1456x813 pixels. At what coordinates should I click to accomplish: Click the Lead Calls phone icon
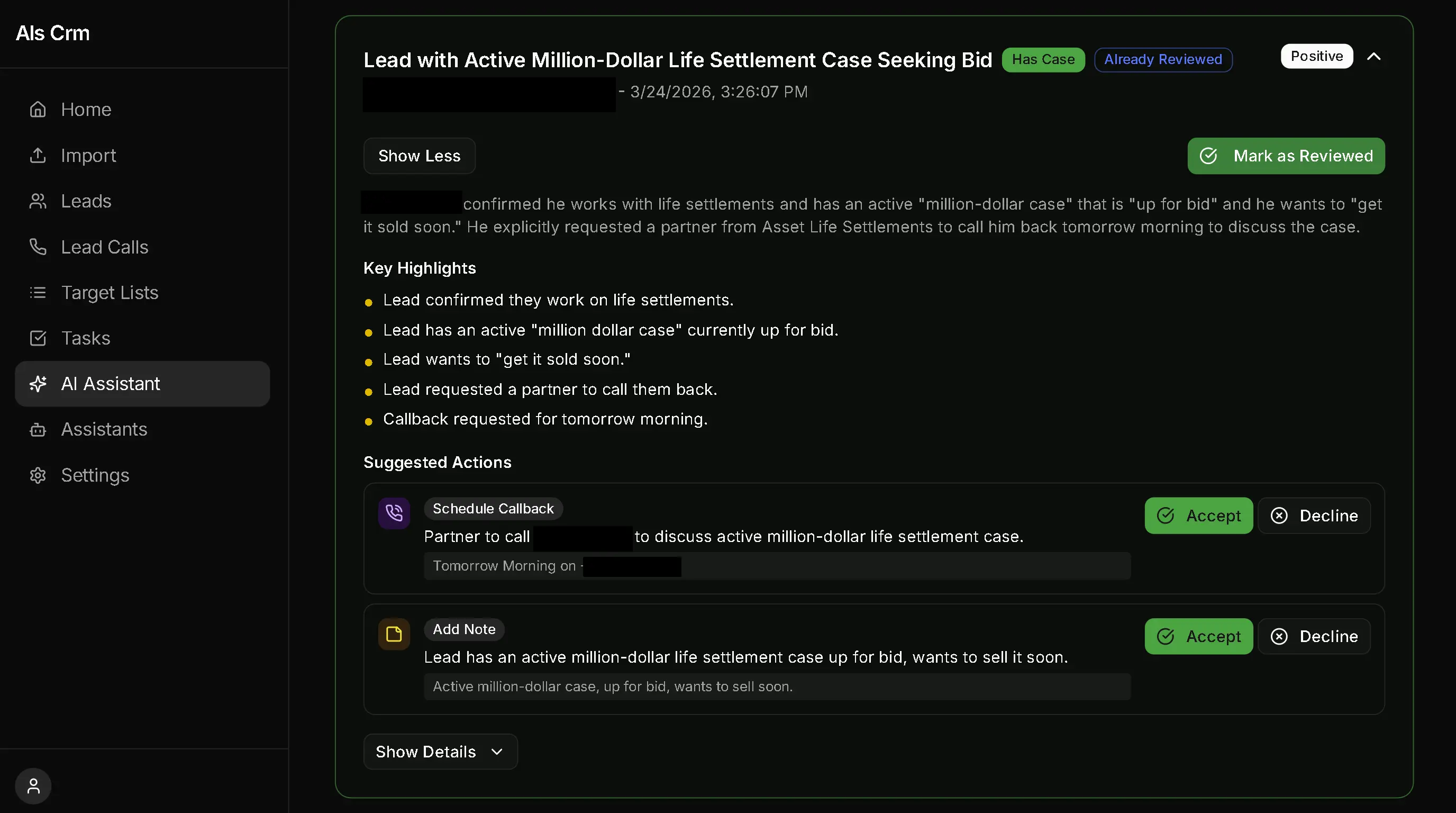(x=38, y=247)
